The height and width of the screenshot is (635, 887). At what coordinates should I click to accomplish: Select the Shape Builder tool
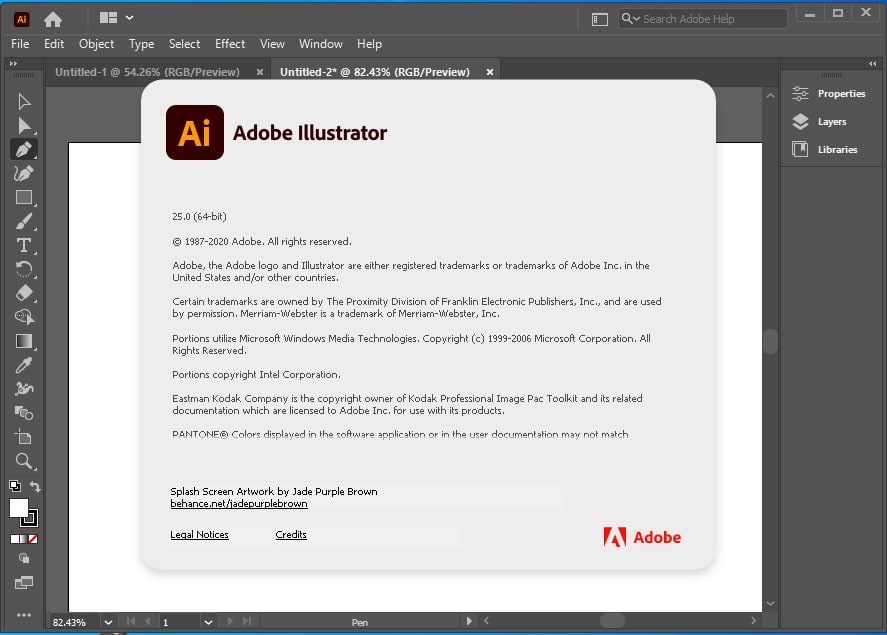[x=24, y=317]
